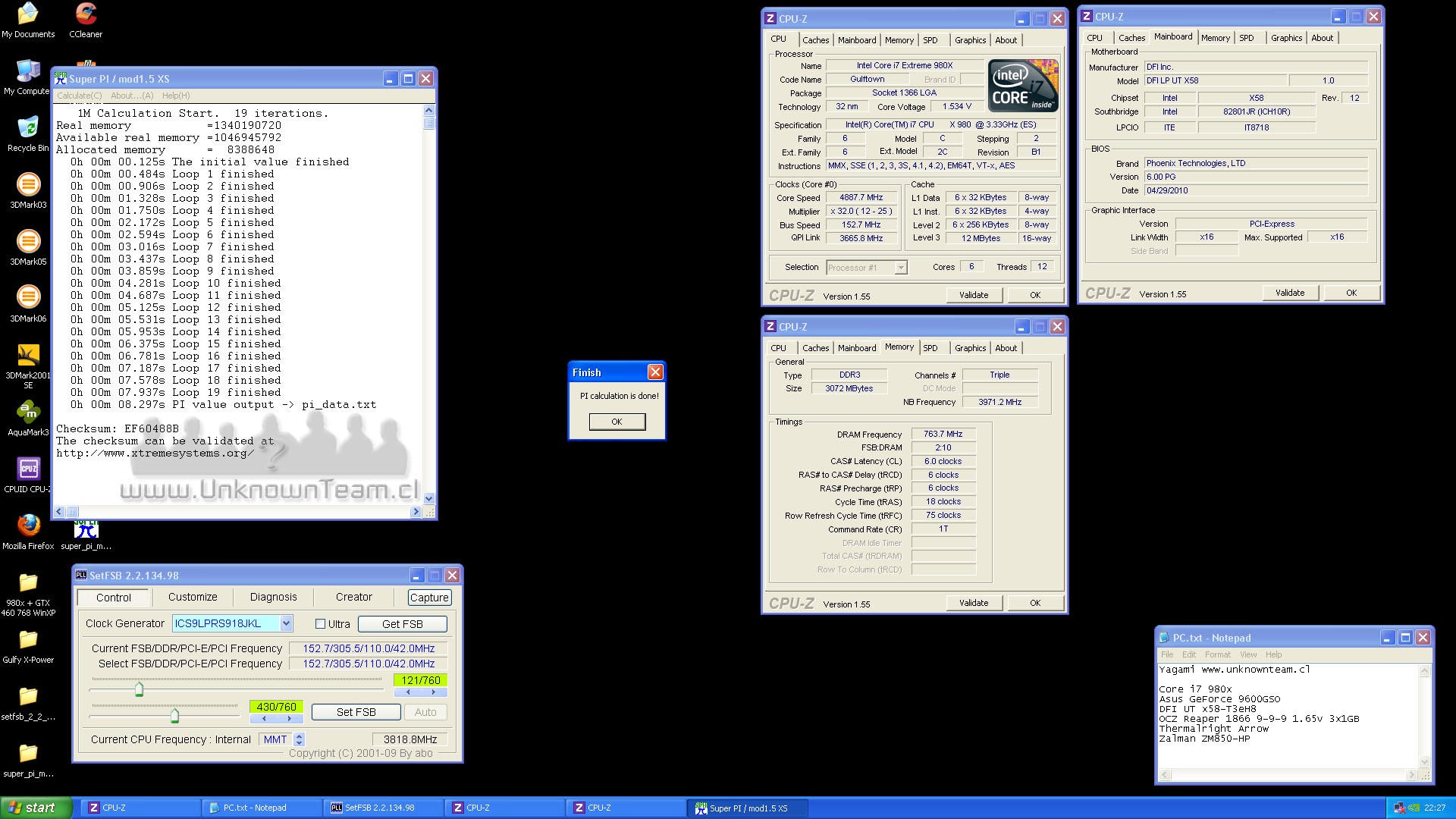Open the Gulfy X-Power folder icon
The width and height of the screenshot is (1456, 819).
(x=28, y=639)
